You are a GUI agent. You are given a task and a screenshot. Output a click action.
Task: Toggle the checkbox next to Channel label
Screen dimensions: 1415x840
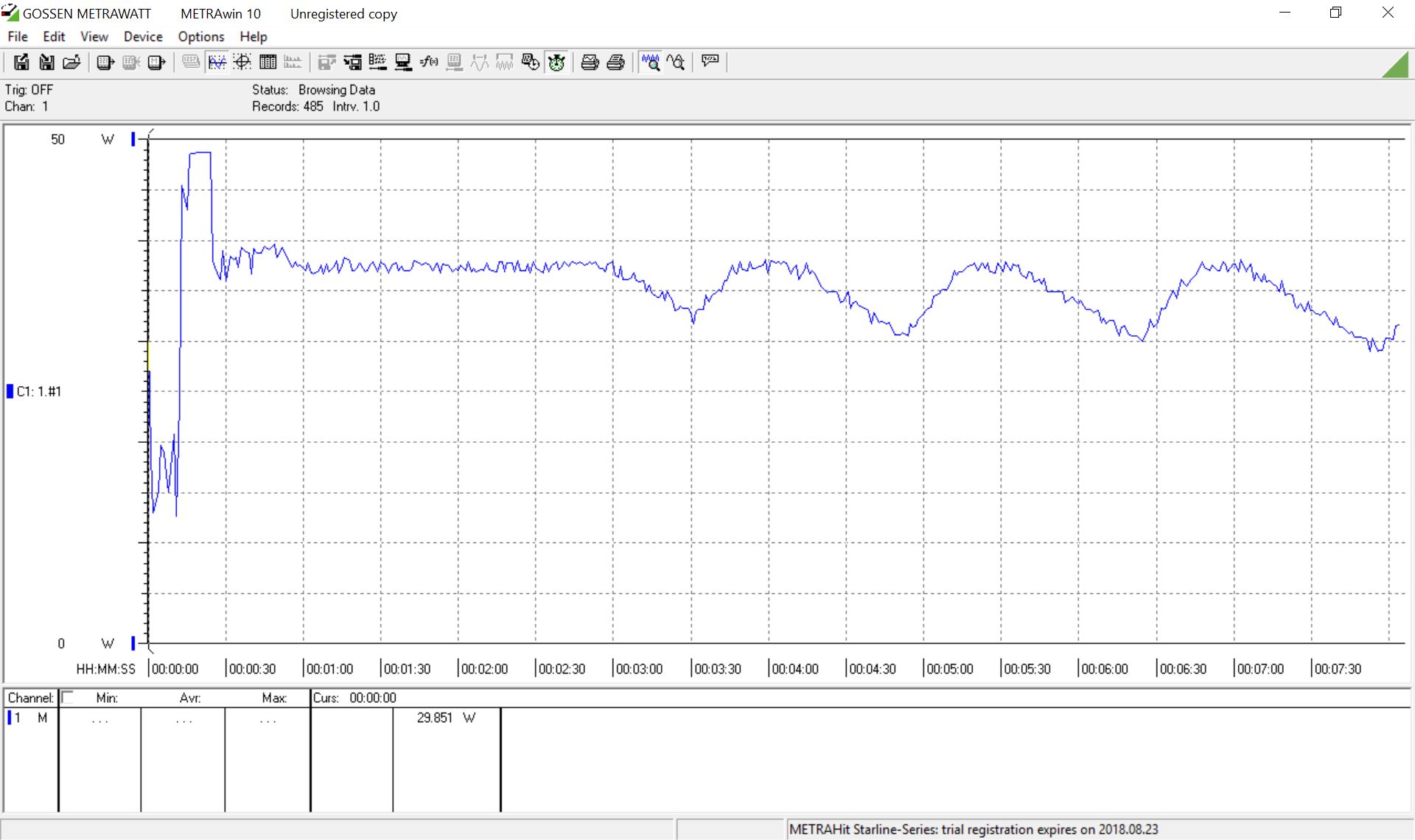point(68,697)
